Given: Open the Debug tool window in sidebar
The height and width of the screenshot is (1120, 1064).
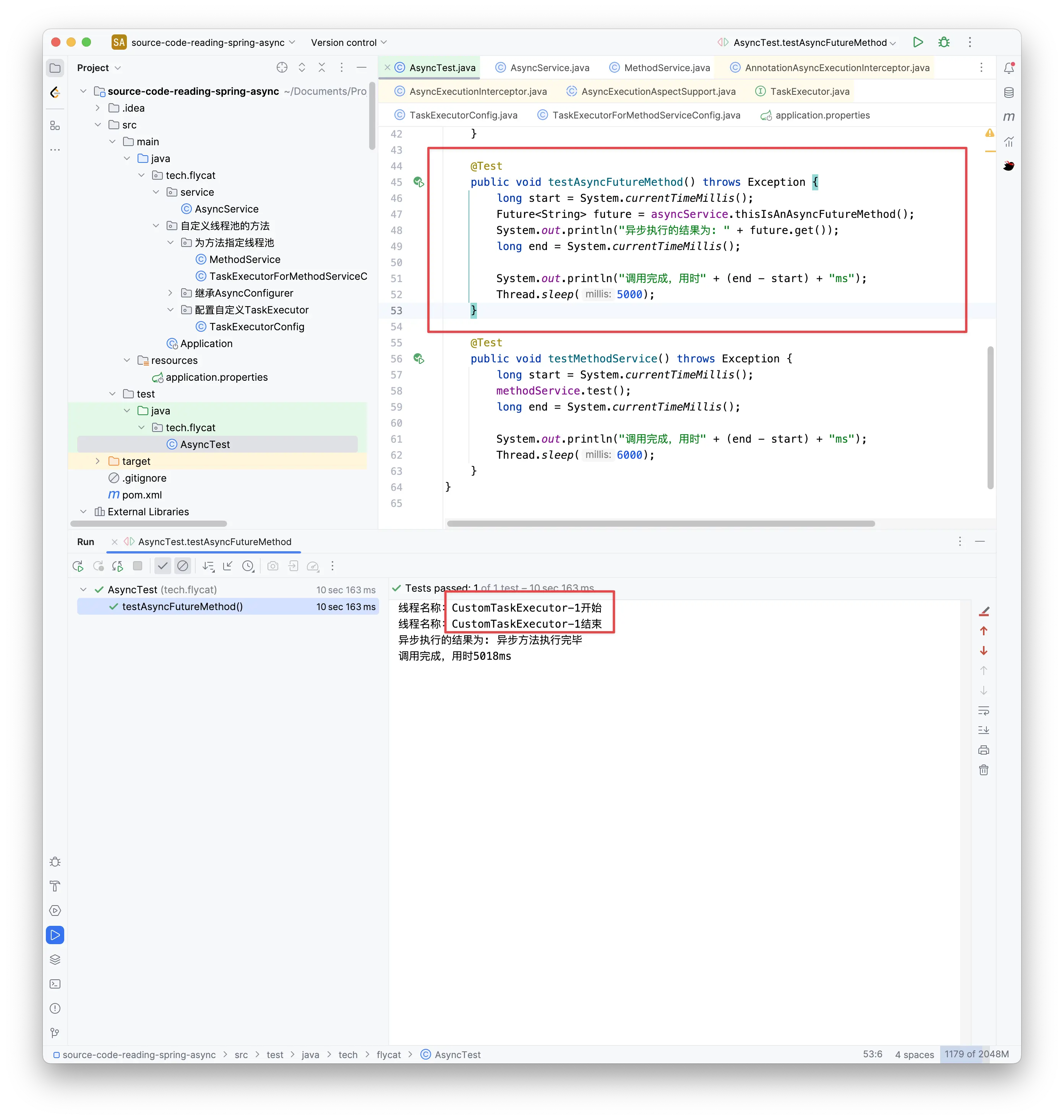Looking at the screenshot, I should 55,862.
